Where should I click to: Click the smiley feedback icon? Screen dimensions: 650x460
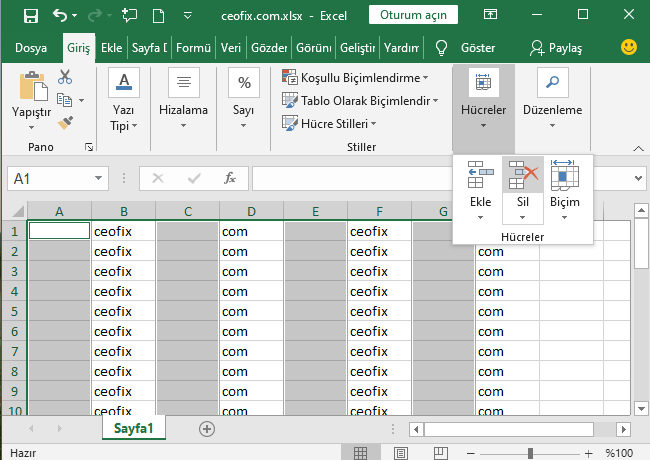(628, 47)
